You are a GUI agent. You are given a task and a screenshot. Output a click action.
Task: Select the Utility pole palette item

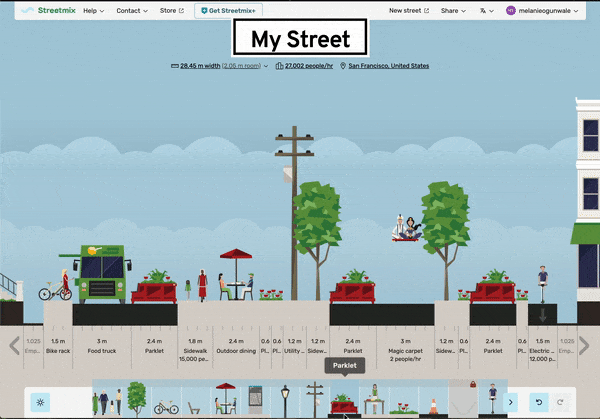tap(315, 399)
